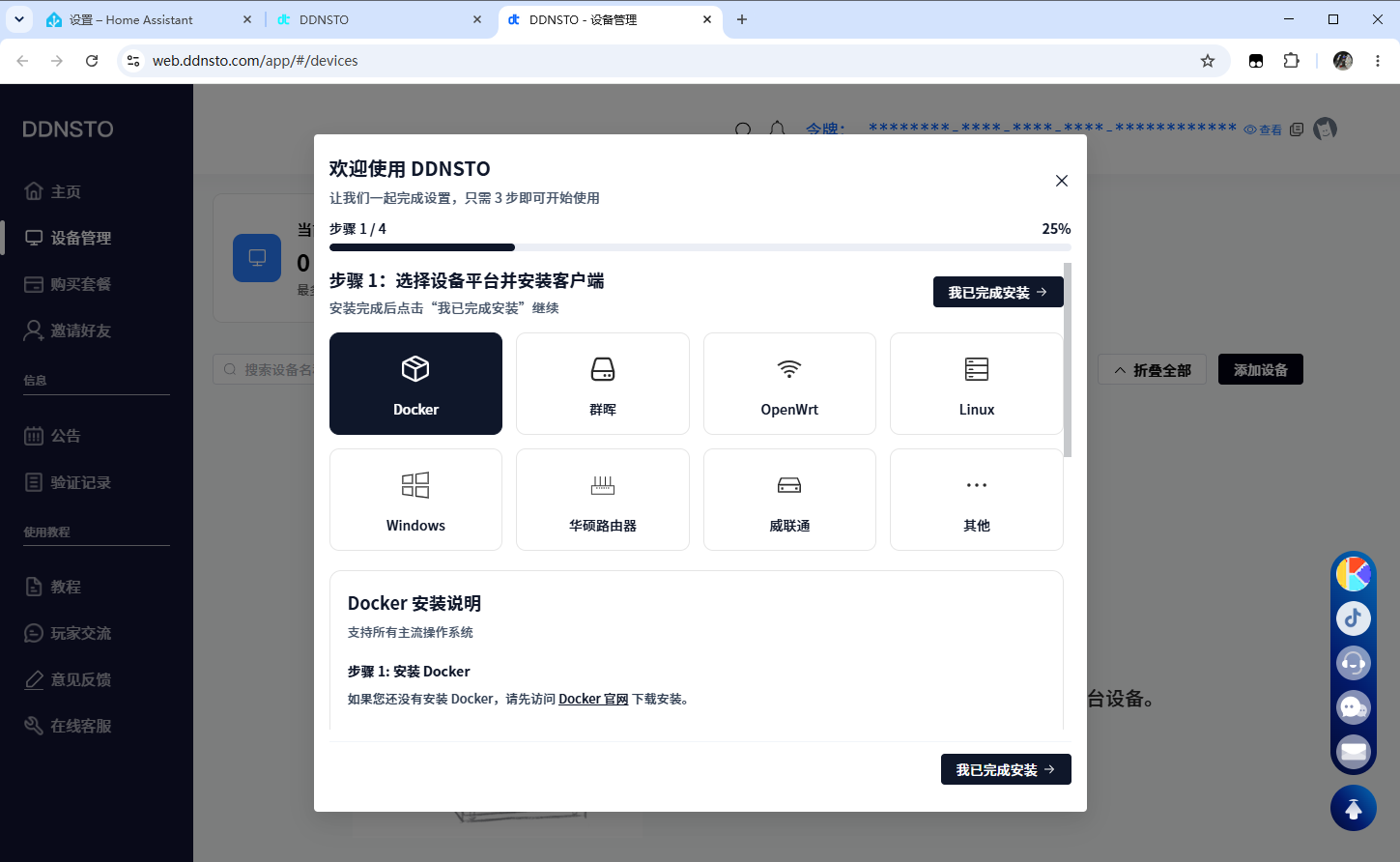Click the envelope mail floating icon
Viewport: 1400px width, 862px height.
tap(1354, 751)
